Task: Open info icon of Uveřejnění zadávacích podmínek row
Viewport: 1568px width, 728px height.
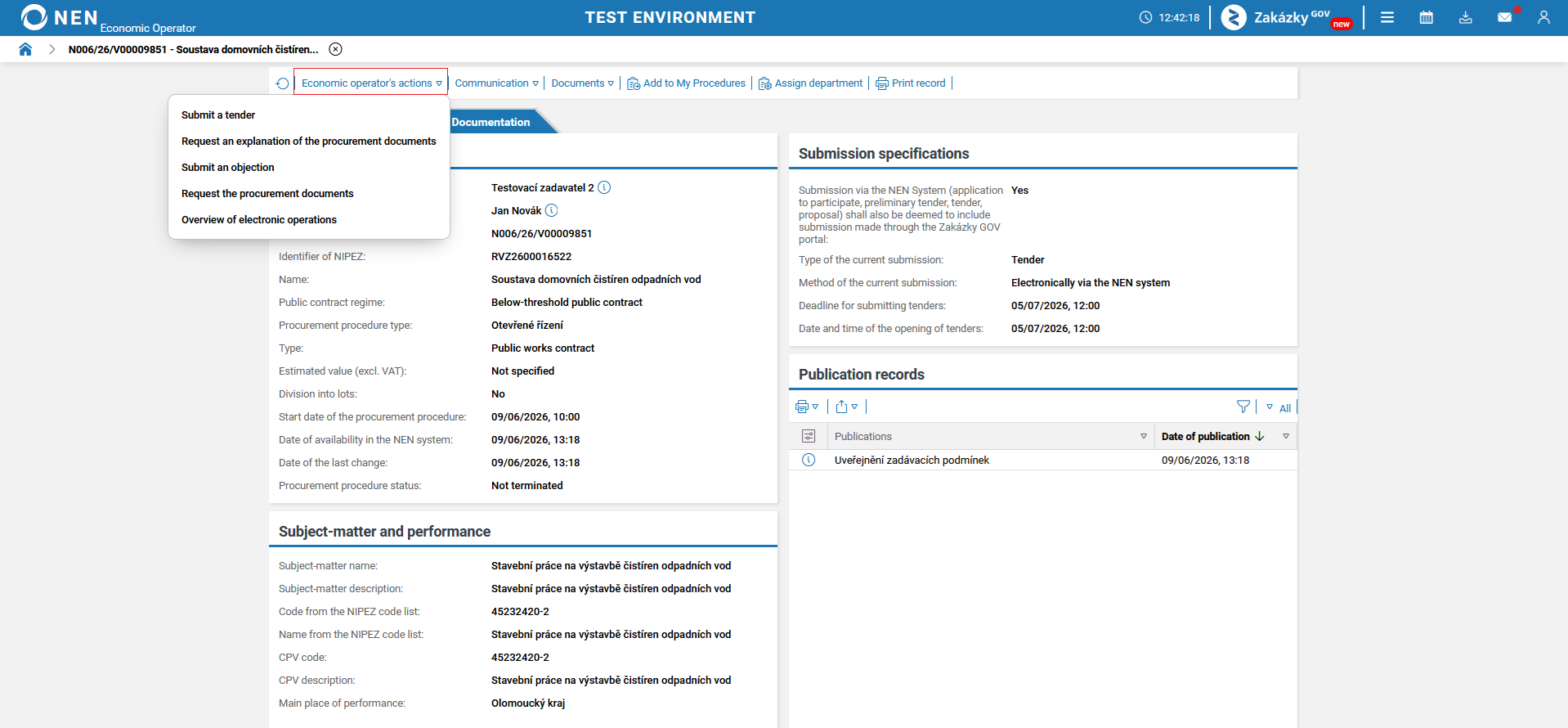Action: pyautogui.click(x=809, y=460)
